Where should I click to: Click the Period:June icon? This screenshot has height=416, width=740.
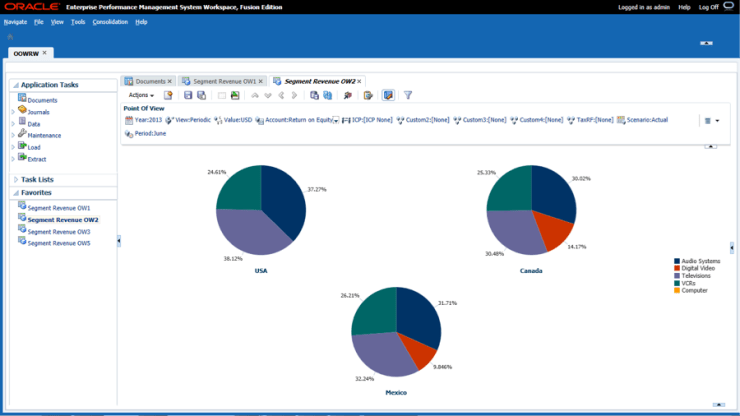128,133
